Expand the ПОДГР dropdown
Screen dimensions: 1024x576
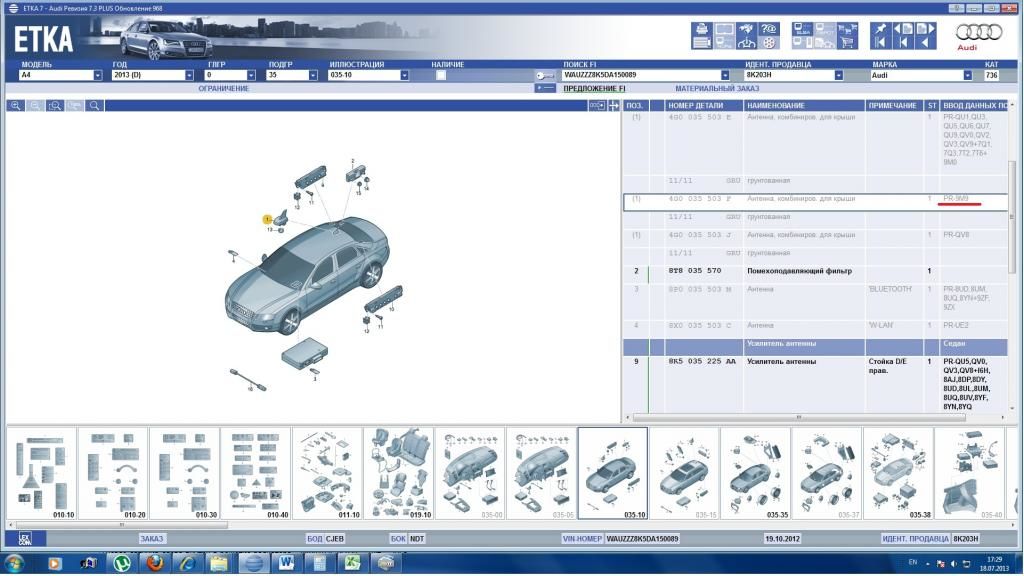click(313, 75)
